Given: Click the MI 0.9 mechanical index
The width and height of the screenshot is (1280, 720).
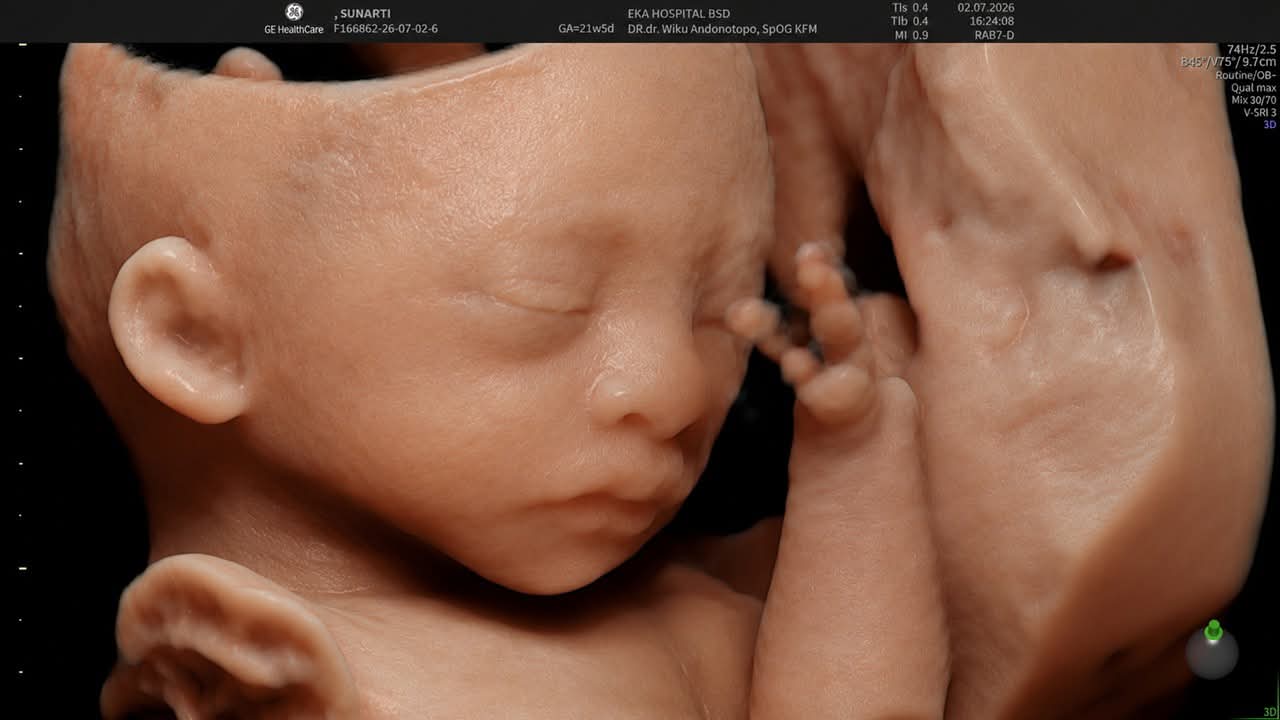Looking at the screenshot, I should (909, 35).
